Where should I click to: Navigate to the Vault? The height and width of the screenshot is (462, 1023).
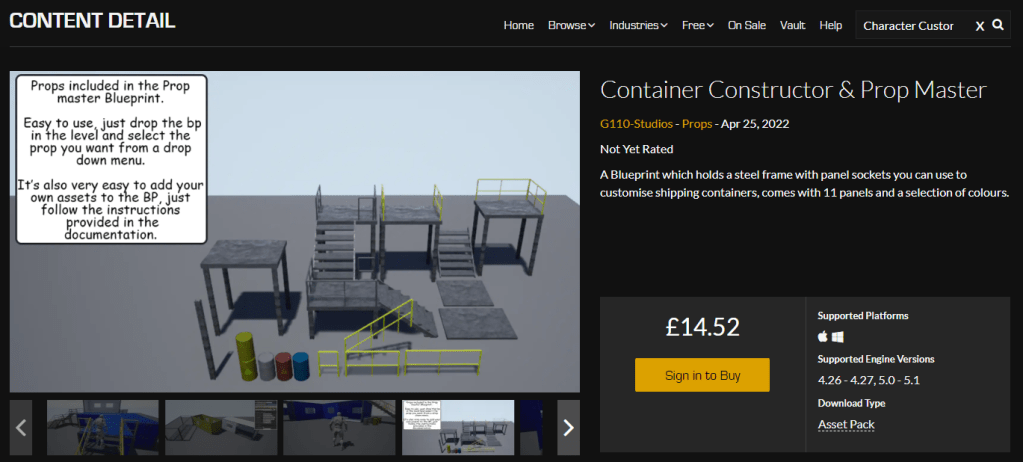pyautogui.click(x=793, y=25)
